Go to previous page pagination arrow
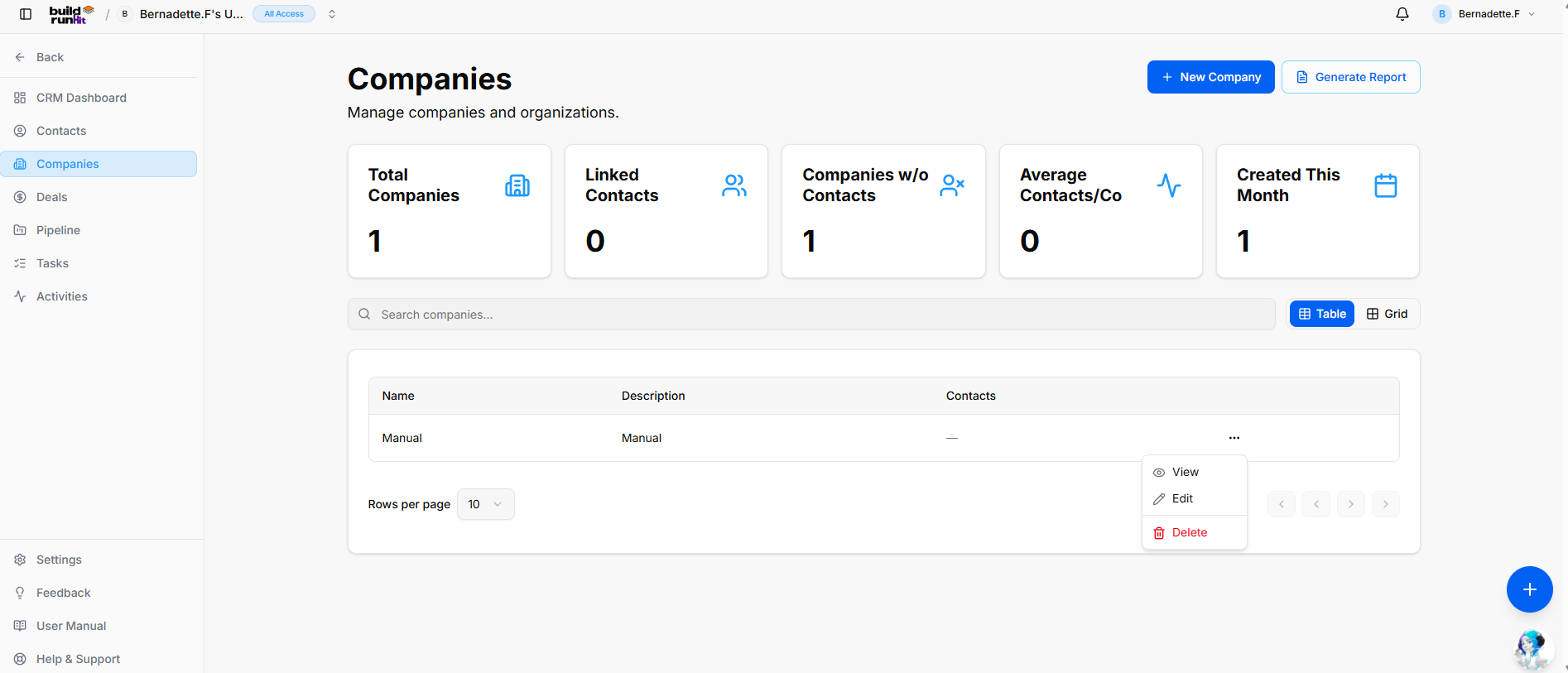1568x673 pixels. tap(1316, 504)
